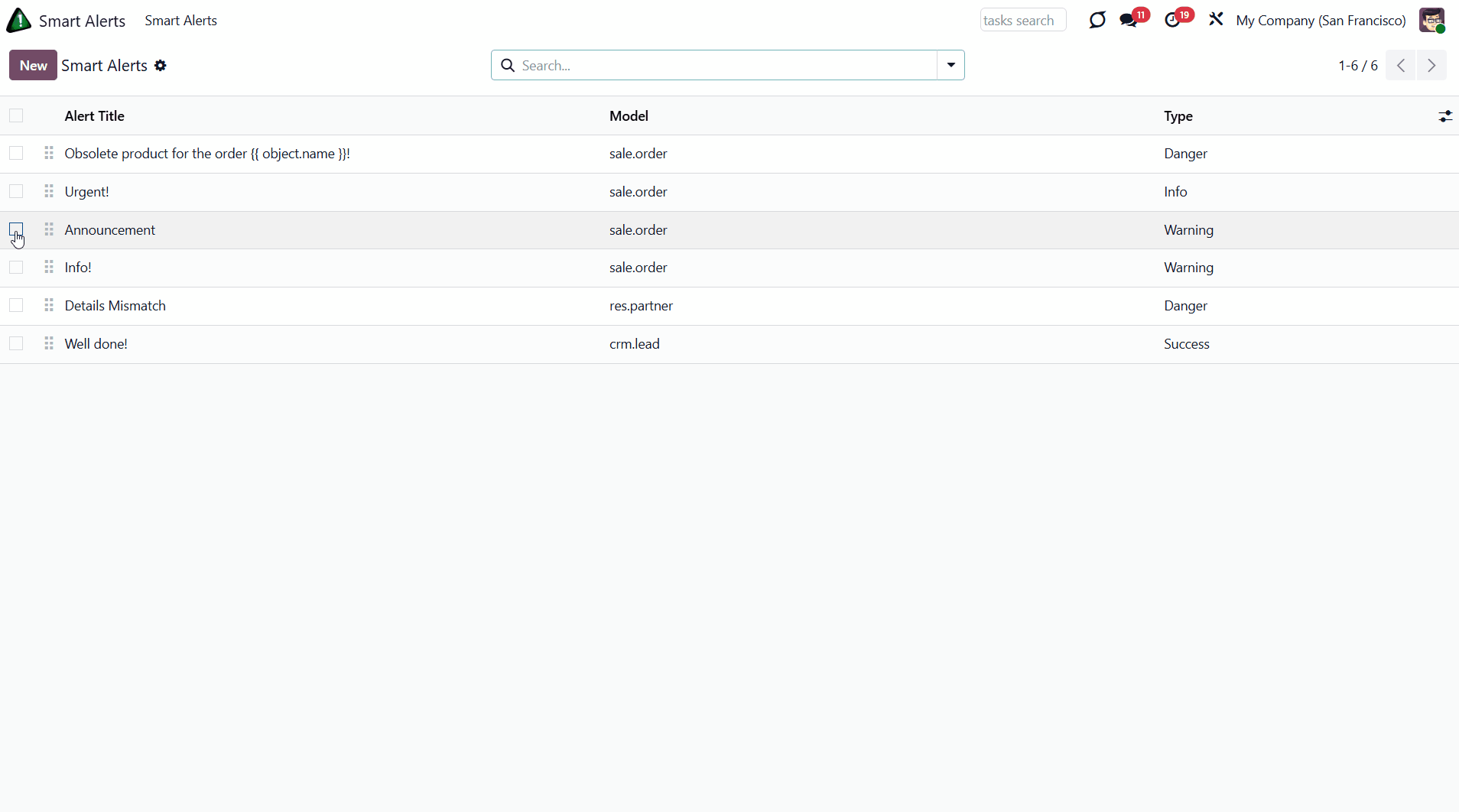Open the Smart Alerts top menu item
Screen dimensions: 1459x812
click(x=180, y=21)
